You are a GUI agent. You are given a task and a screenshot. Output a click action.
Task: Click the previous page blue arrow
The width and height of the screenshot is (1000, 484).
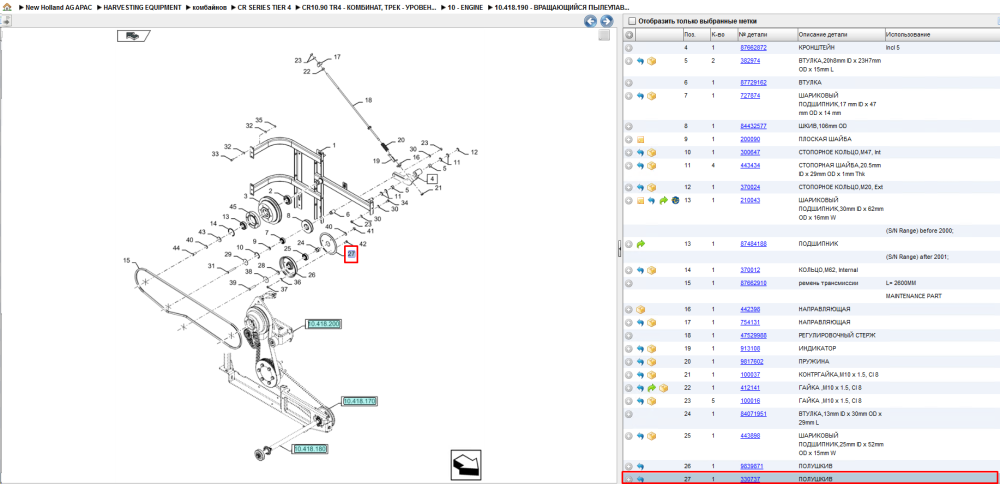pos(591,21)
